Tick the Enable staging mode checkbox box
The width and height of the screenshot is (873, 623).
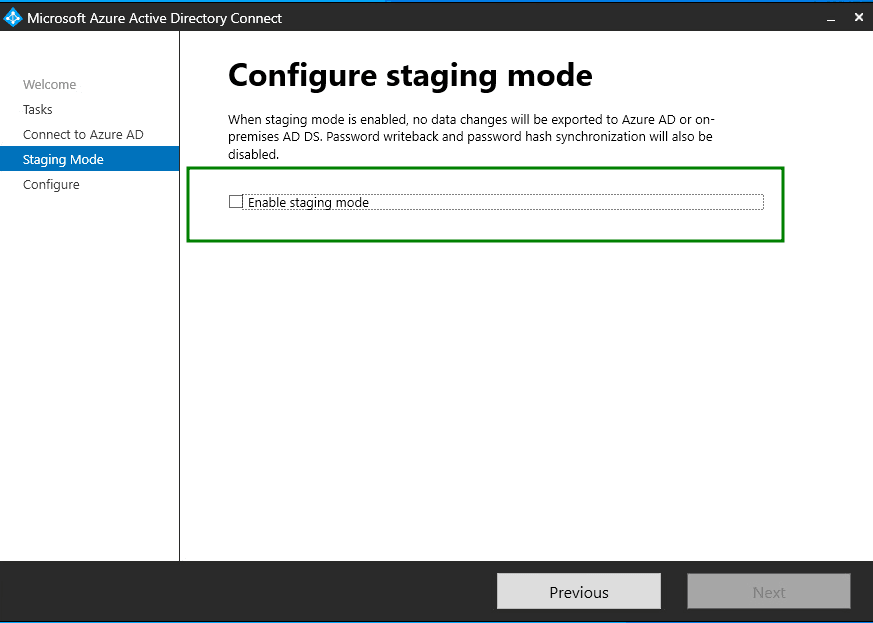pos(236,202)
